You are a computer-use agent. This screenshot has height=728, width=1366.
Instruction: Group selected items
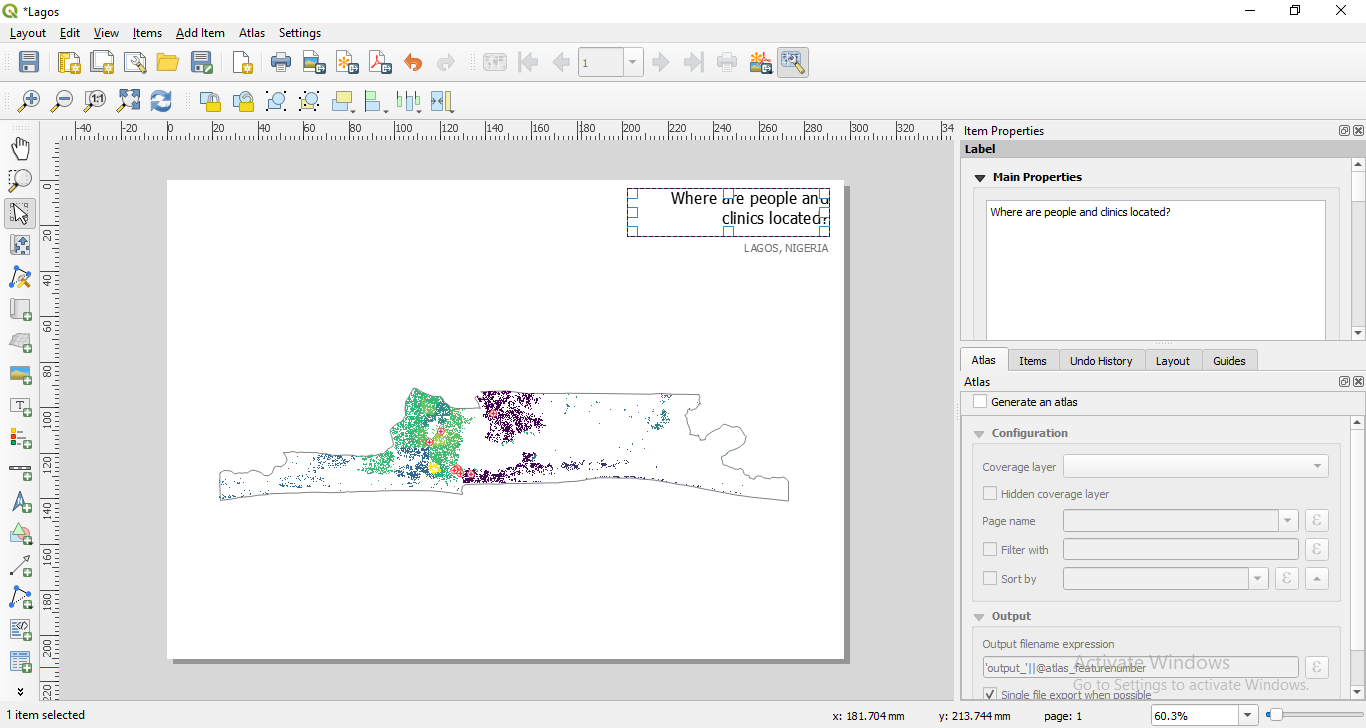277,101
